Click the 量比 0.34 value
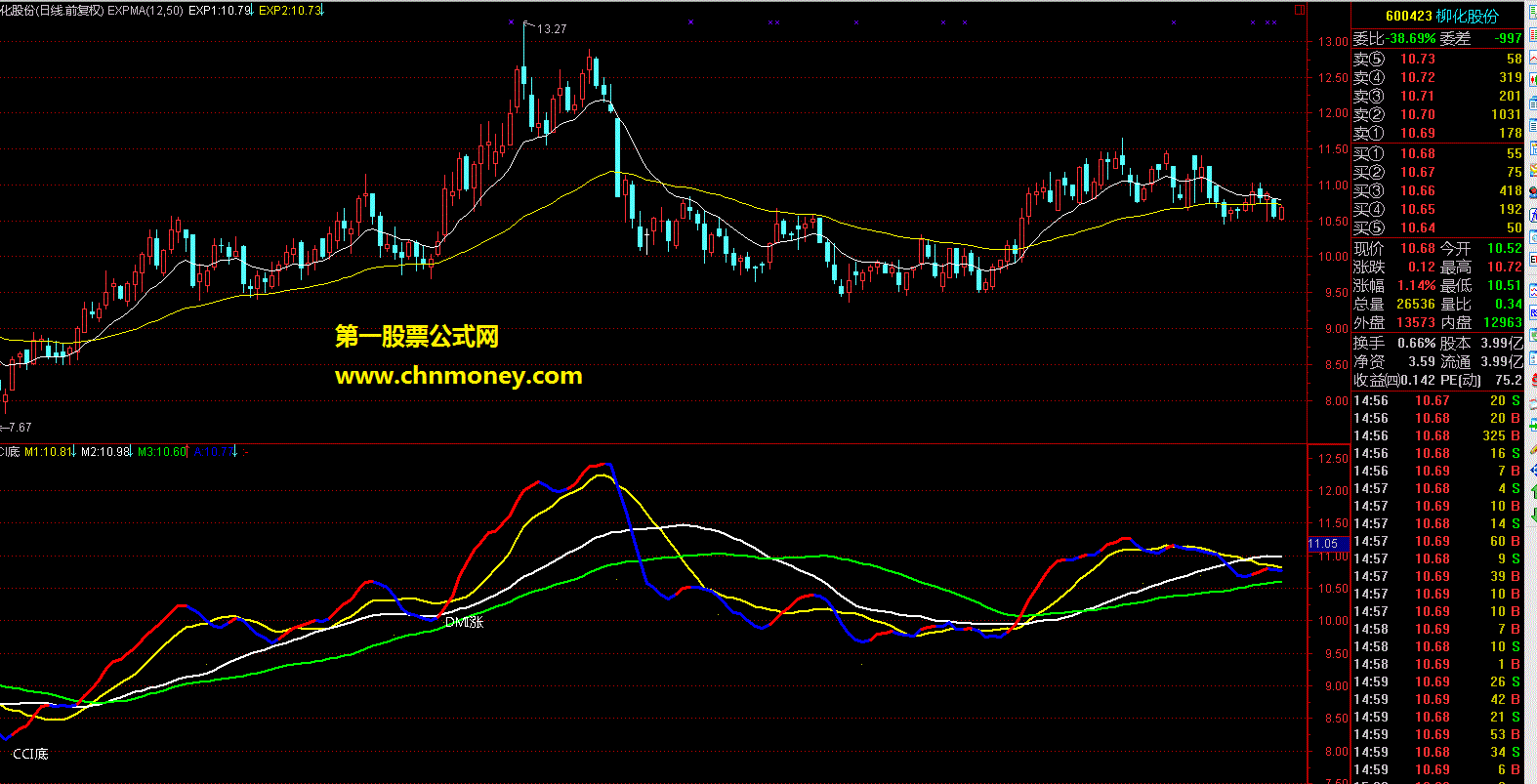 pos(1509,304)
